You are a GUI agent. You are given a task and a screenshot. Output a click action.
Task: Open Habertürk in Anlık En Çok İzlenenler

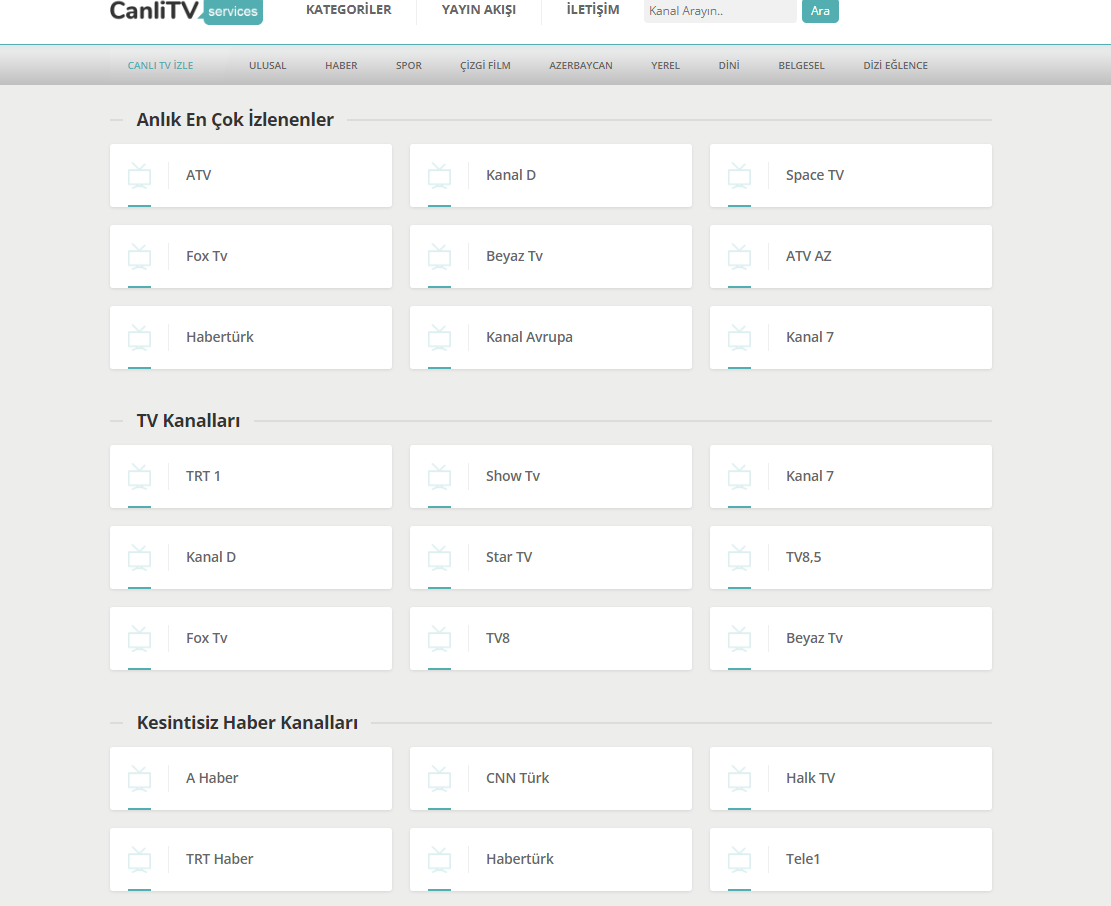click(251, 337)
